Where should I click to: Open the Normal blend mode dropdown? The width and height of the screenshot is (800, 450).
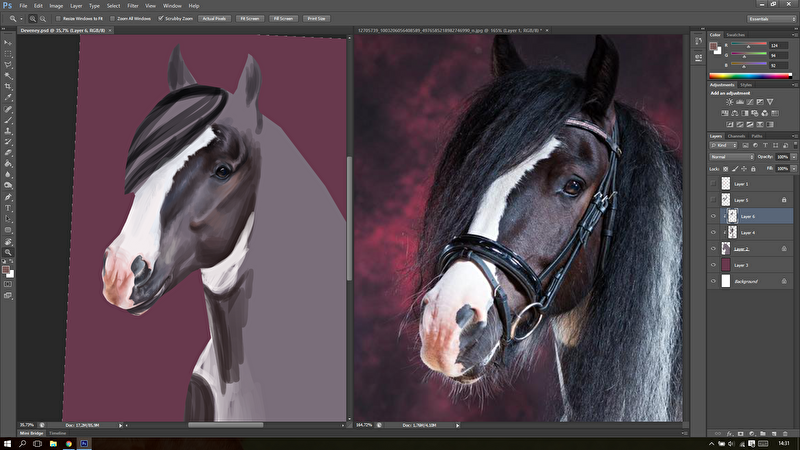coord(732,157)
